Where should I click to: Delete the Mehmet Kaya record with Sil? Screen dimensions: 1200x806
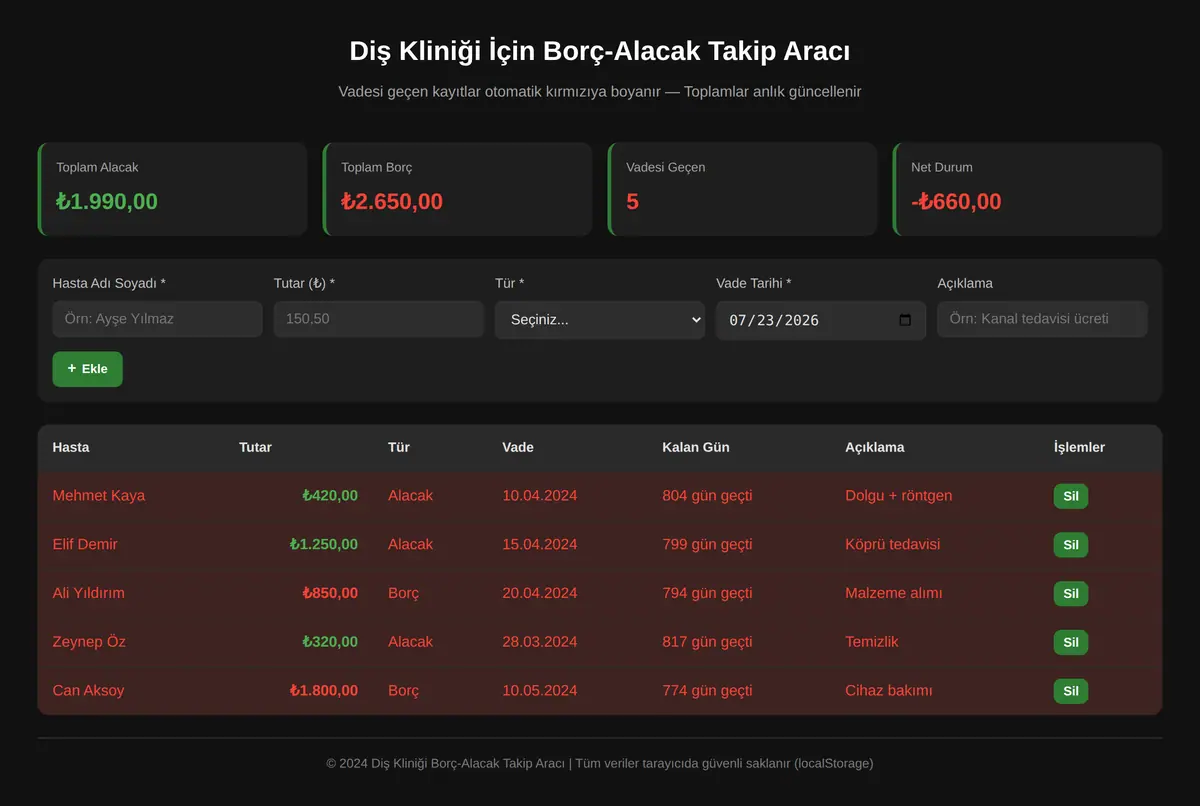coord(1071,496)
